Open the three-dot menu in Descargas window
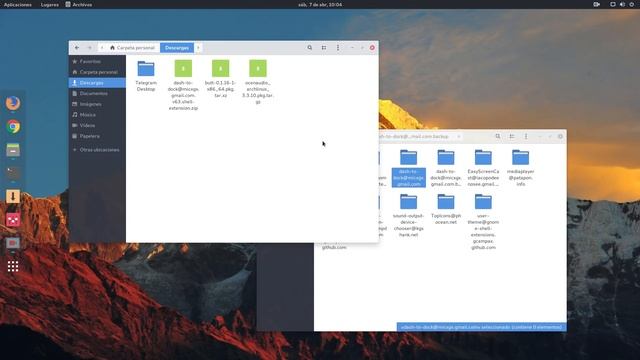640x360 pixels. [338, 48]
